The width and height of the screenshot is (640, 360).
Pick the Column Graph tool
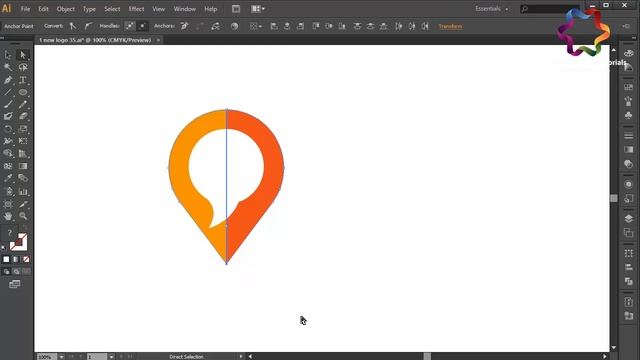[x=23, y=191]
